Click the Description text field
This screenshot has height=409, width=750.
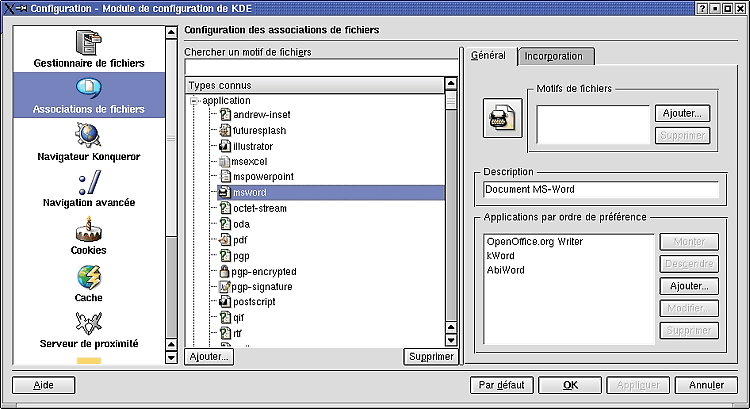coord(601,189)
